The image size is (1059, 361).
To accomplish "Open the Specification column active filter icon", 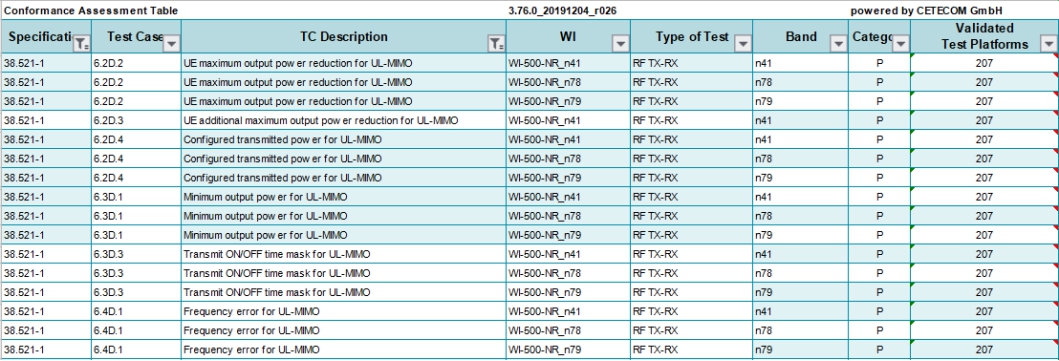I will pos(82,44).
